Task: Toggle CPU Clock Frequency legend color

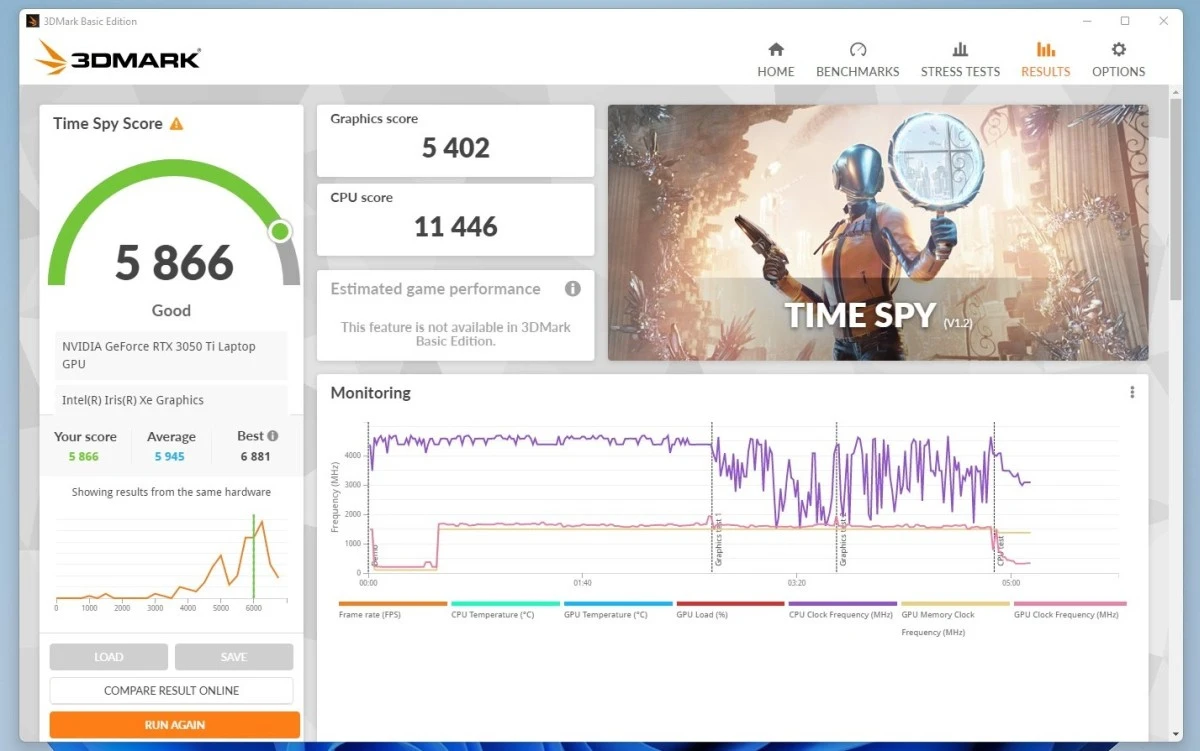Action: 842,604
